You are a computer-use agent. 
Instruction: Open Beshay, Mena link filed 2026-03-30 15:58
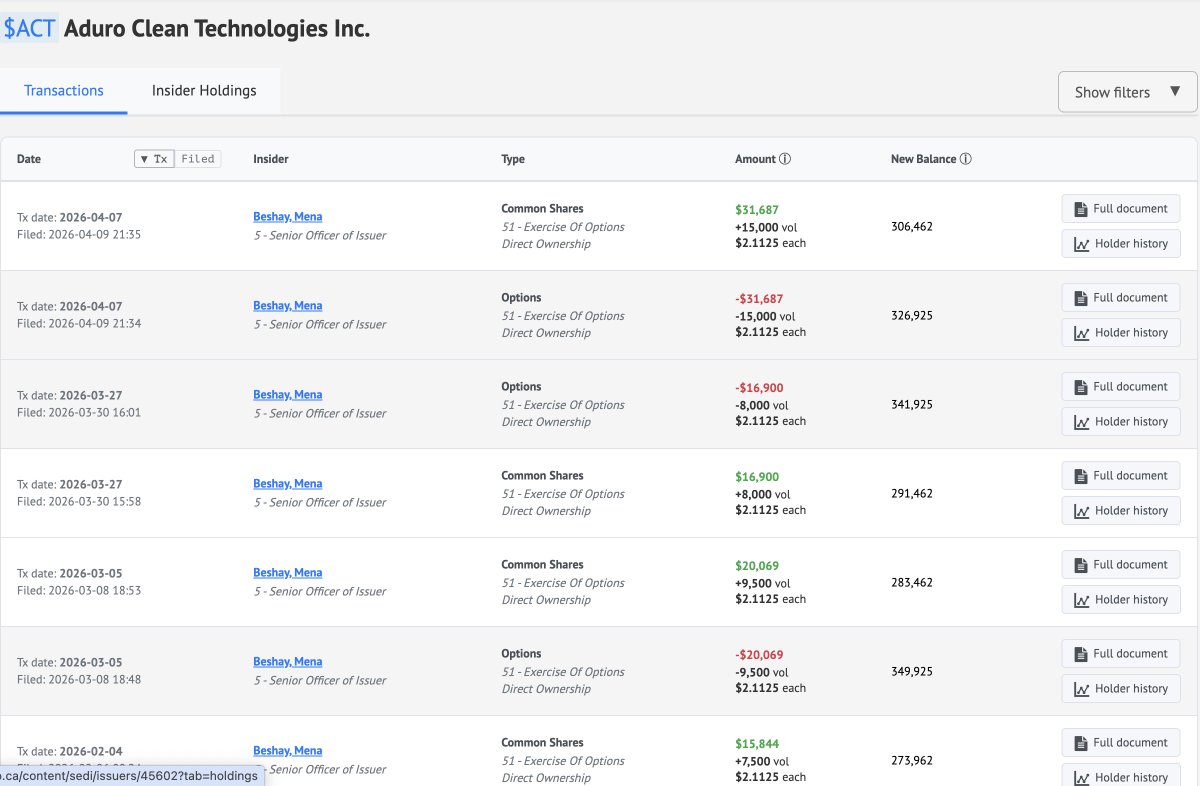tap(287, 484)
